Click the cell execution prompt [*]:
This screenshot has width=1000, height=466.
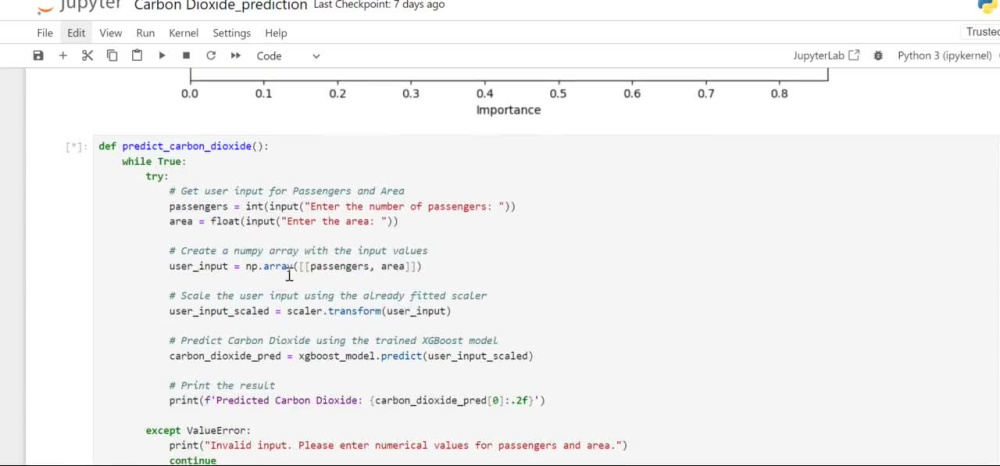76,147
